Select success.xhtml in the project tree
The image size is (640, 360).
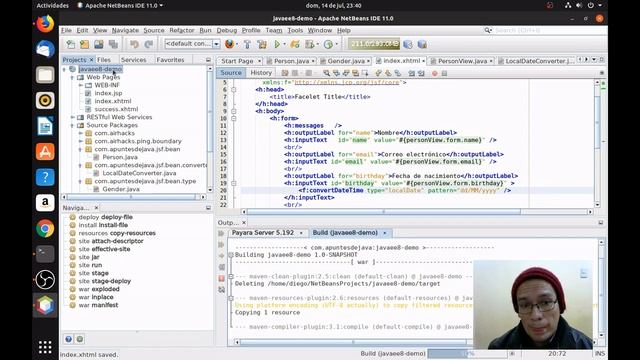point(116,109)
